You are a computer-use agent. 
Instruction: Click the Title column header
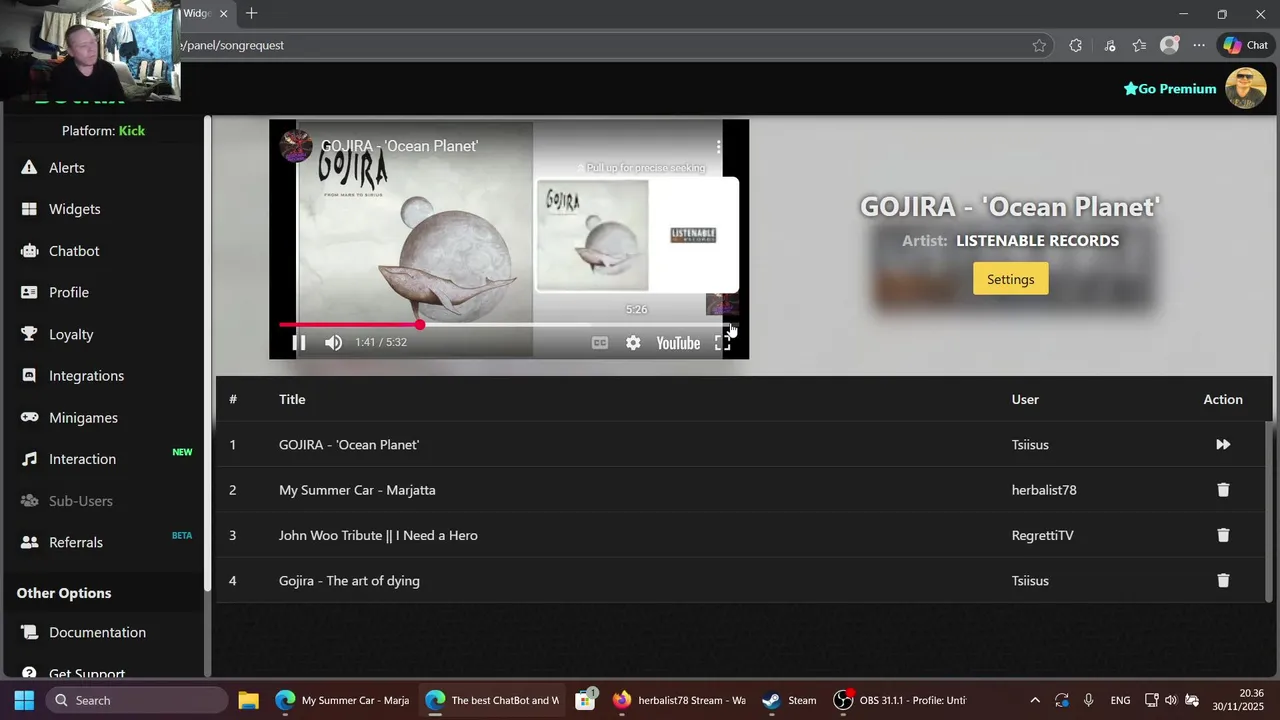(x=292, y=399)
